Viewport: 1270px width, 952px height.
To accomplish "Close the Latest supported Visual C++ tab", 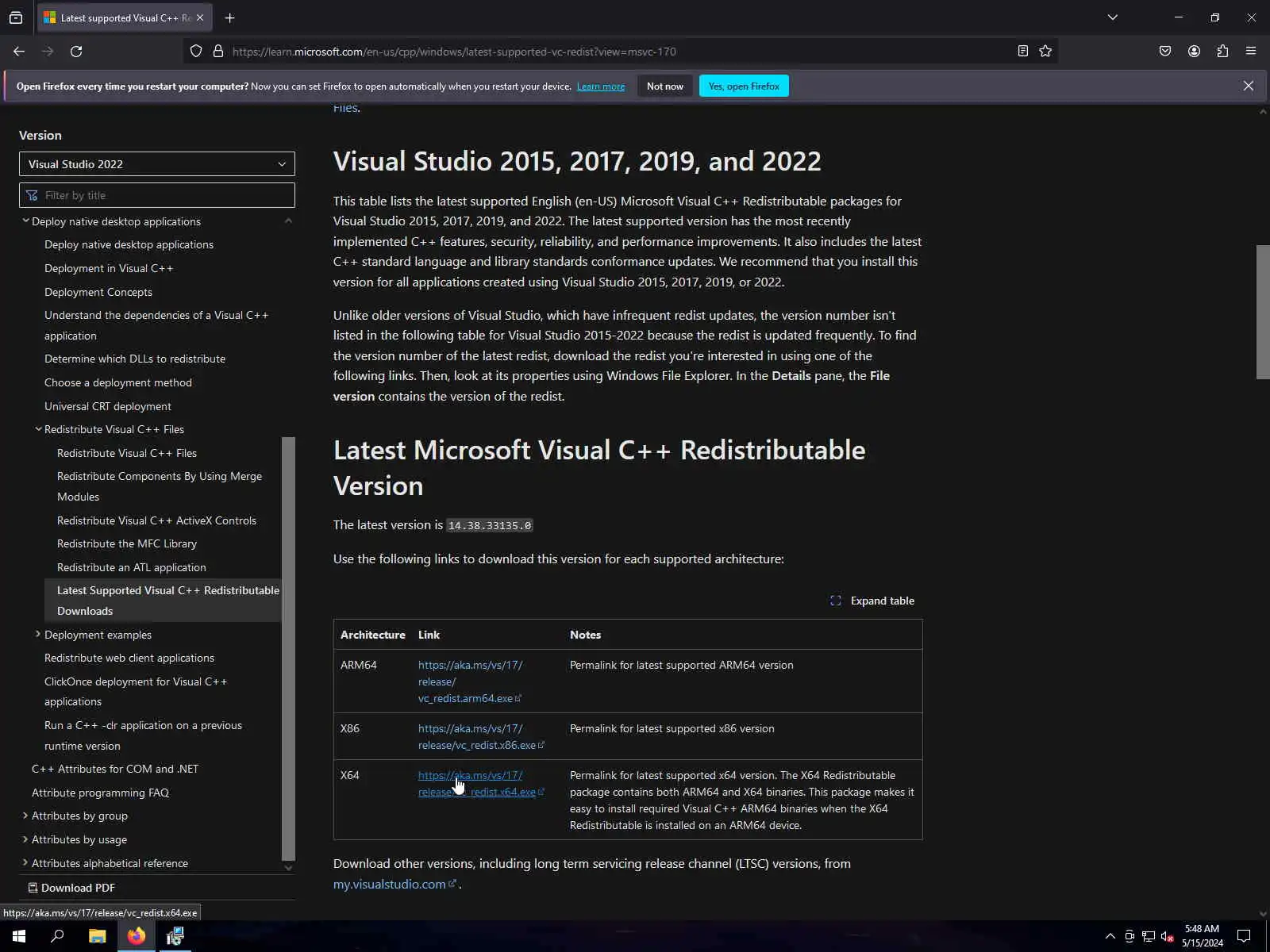I will tap(200, 17).
